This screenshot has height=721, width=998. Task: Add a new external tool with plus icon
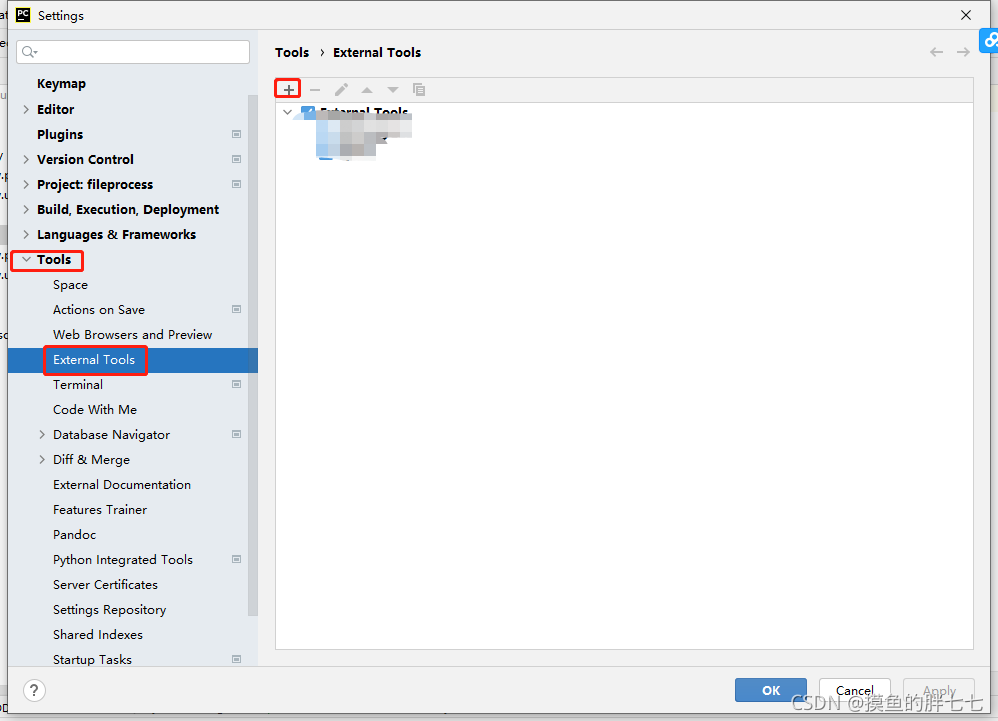pos(288,90)
